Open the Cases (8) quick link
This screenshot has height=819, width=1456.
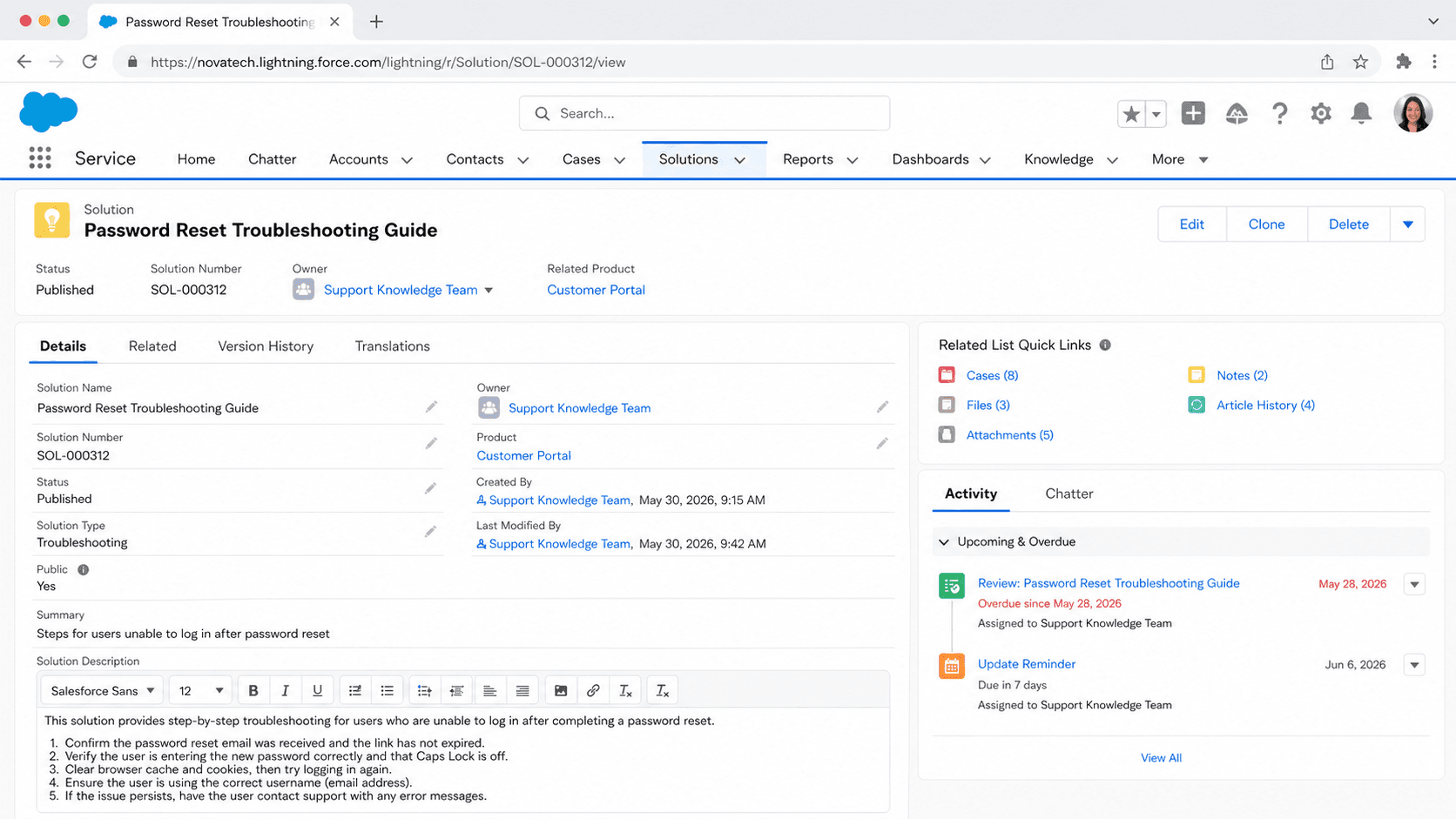[992, 375]
